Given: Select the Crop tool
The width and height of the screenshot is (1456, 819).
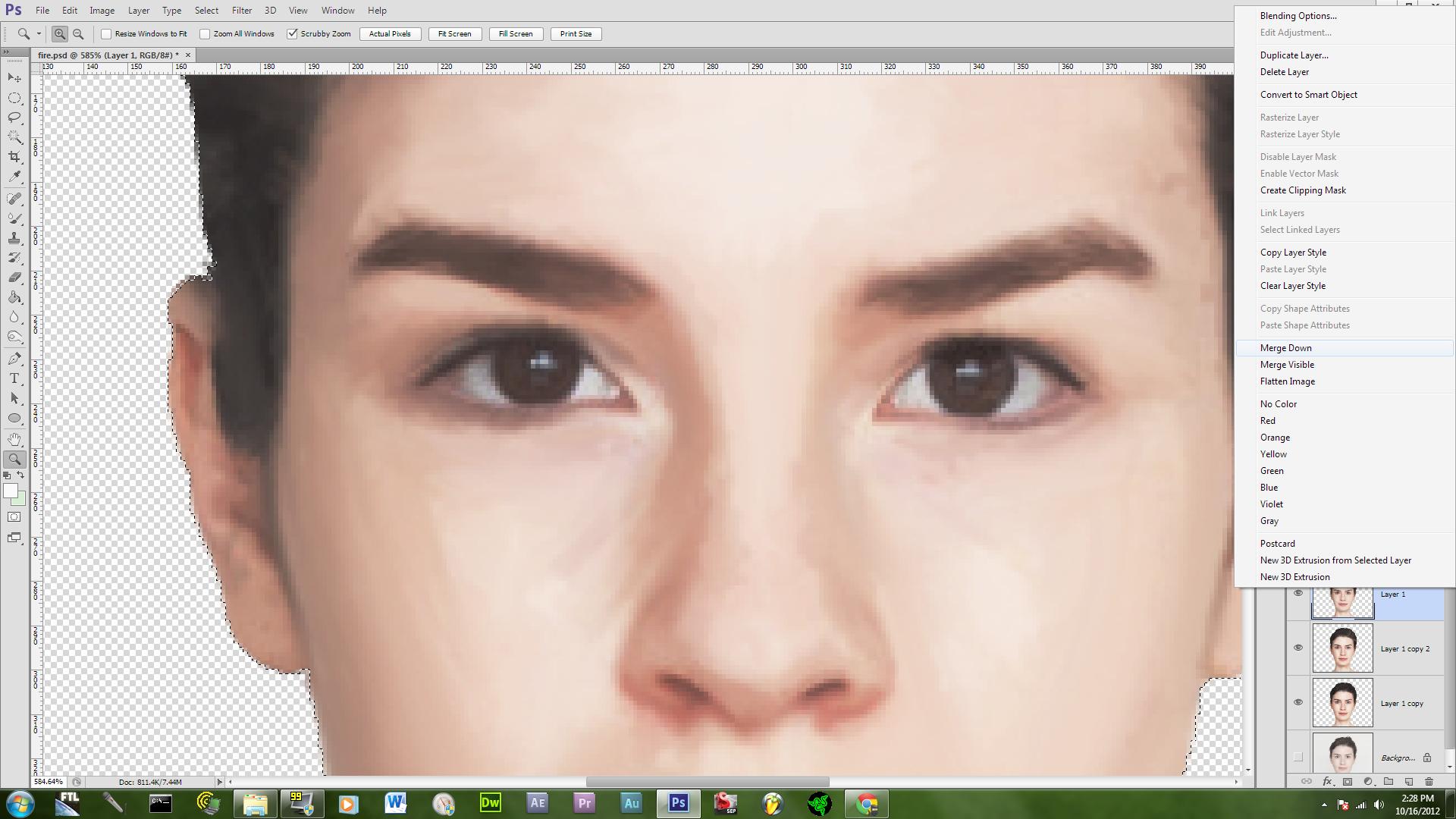Looking at the screenshot, I should click(14, 157).
